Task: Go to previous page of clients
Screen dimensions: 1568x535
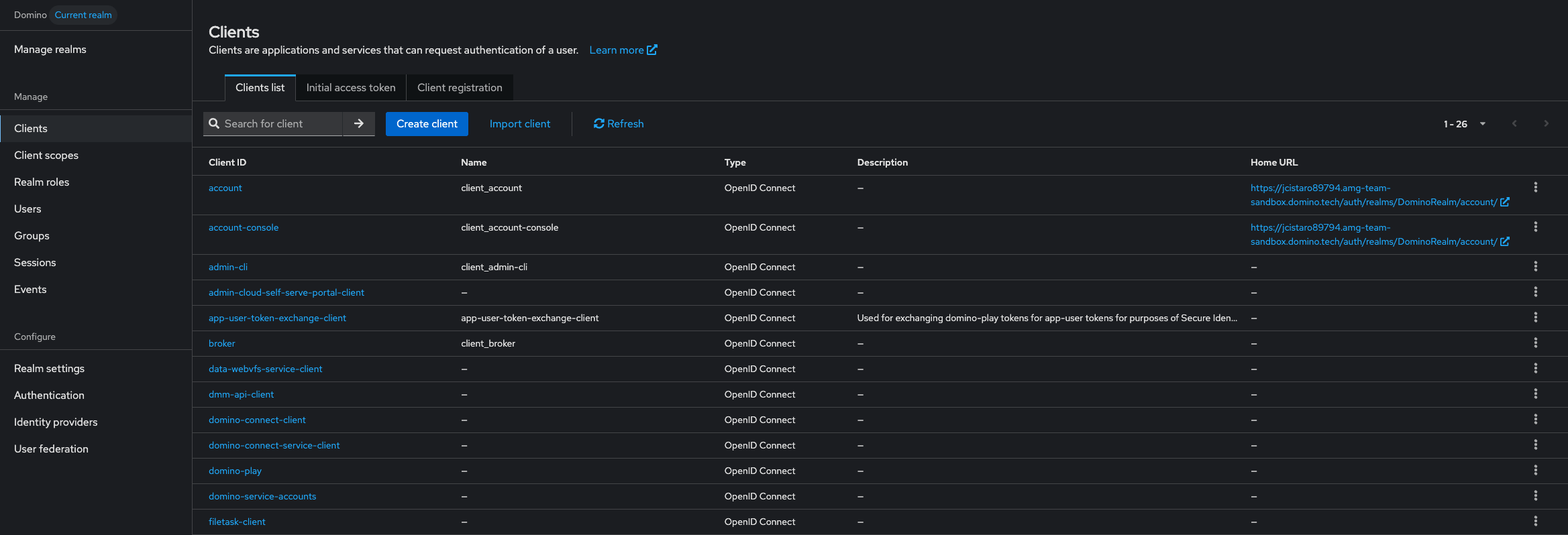Action: 1514,123
